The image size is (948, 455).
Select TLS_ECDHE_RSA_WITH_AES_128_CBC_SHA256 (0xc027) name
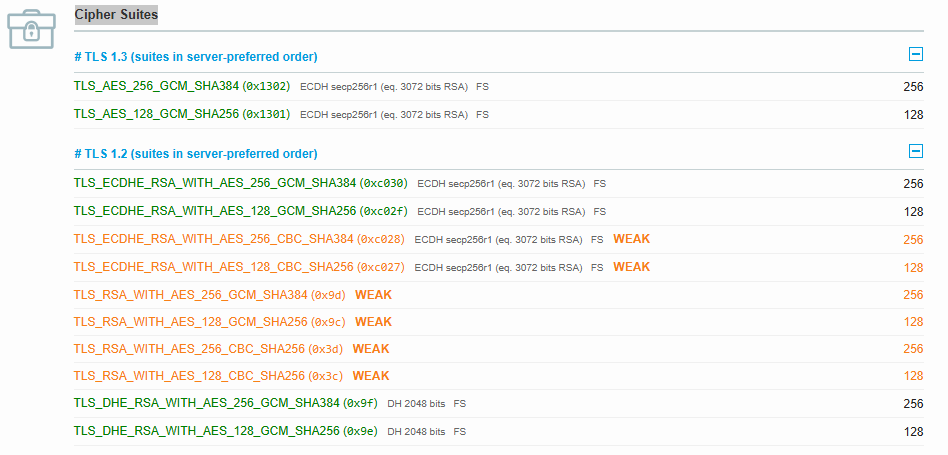[x=239, y=266]
